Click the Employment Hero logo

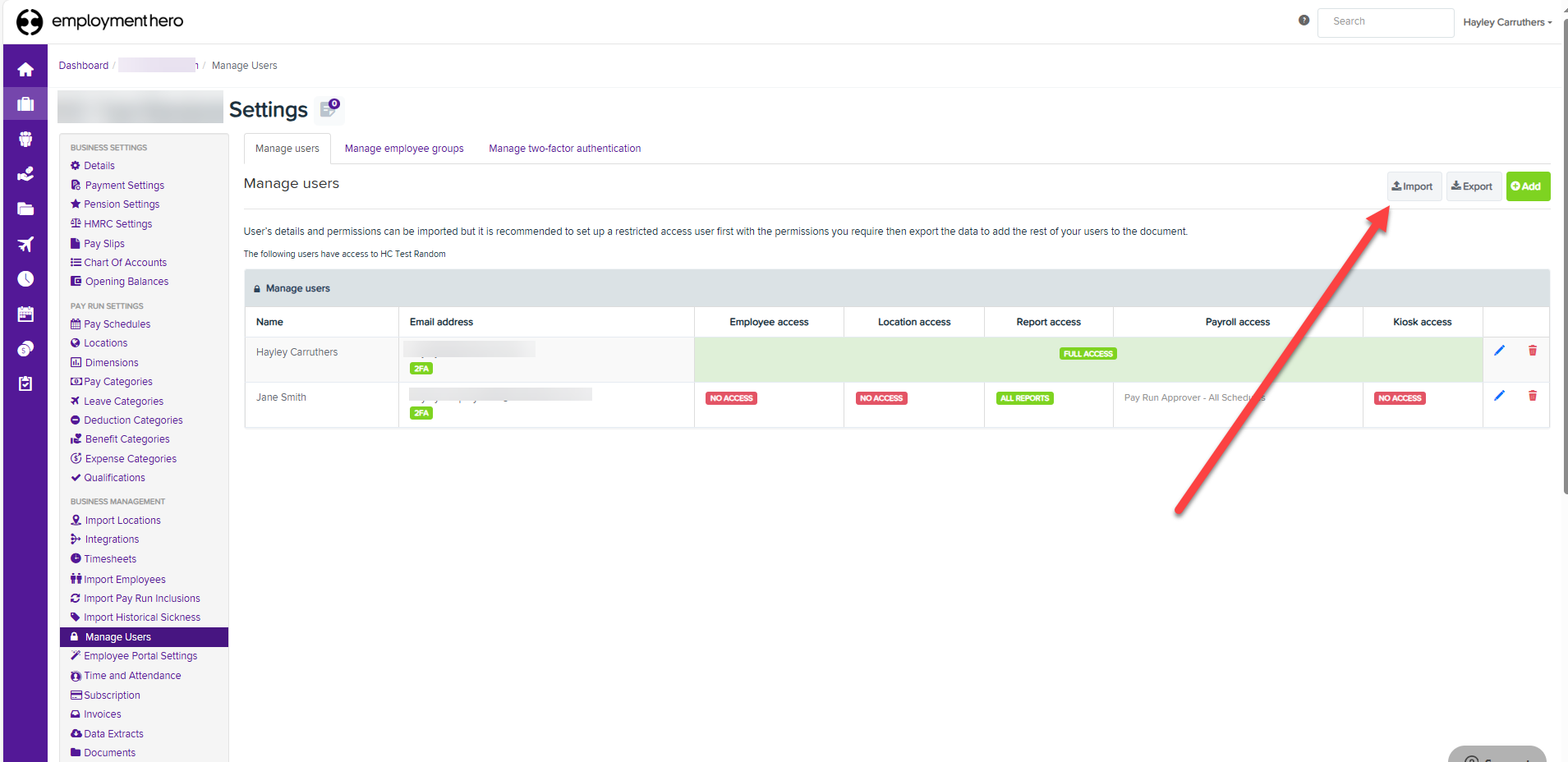coord(99,21)
